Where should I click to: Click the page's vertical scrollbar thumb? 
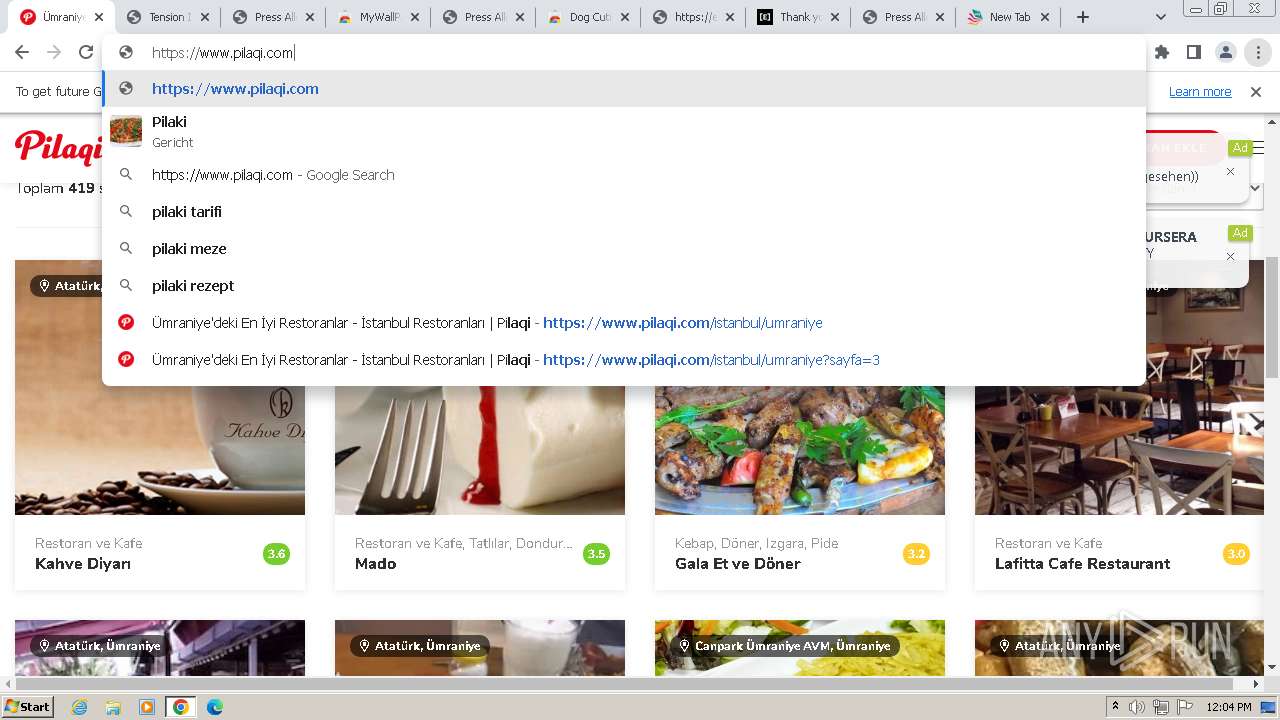point(1272,317)
